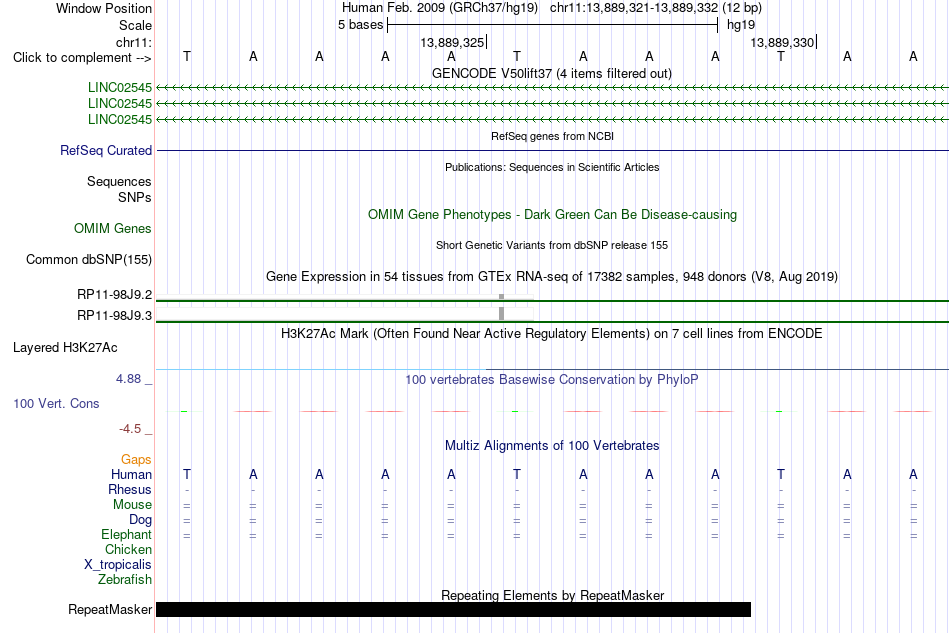Click the RepeatMasker track label
950x633 pixels.
coord(110,609)
